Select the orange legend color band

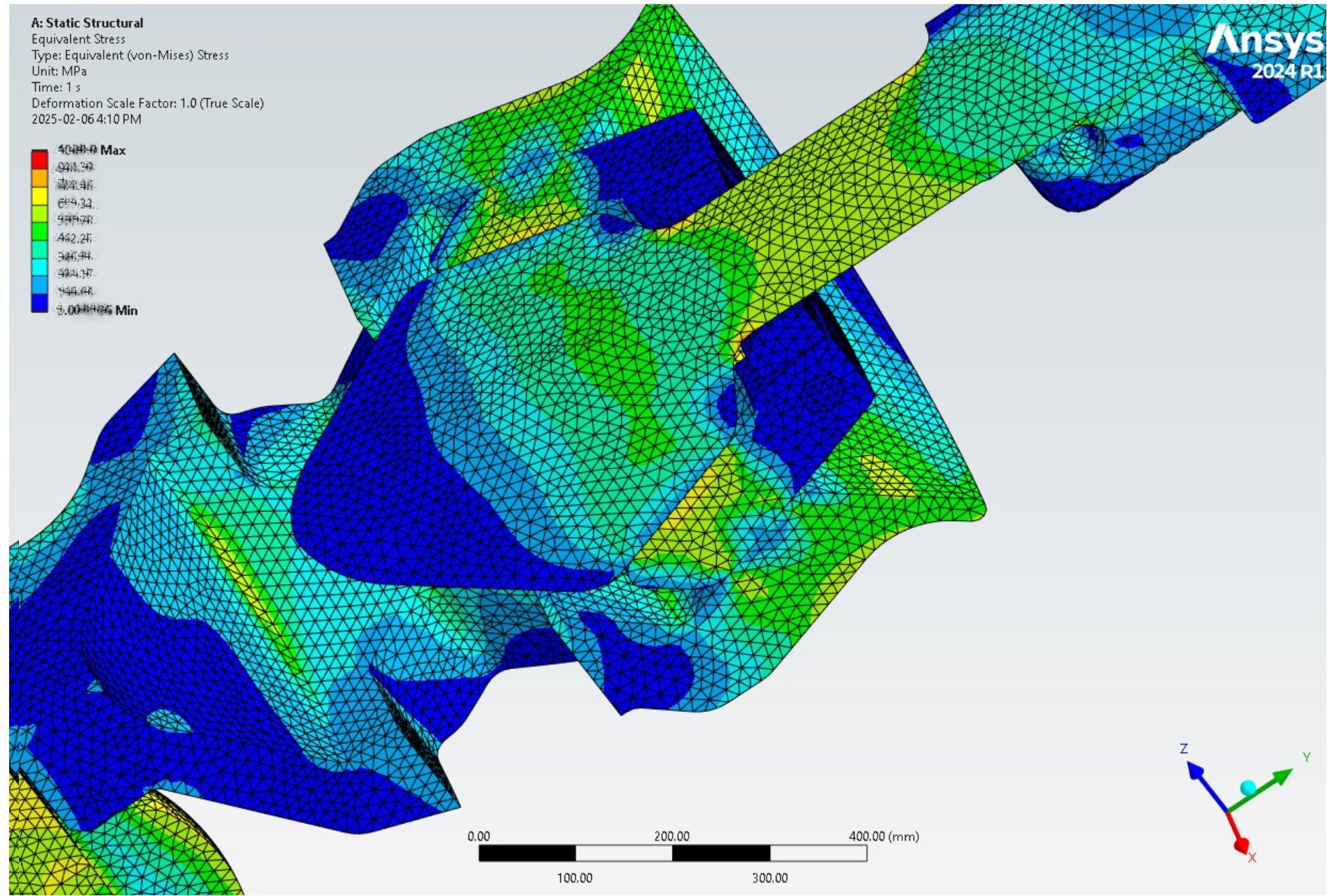[39, 178]
